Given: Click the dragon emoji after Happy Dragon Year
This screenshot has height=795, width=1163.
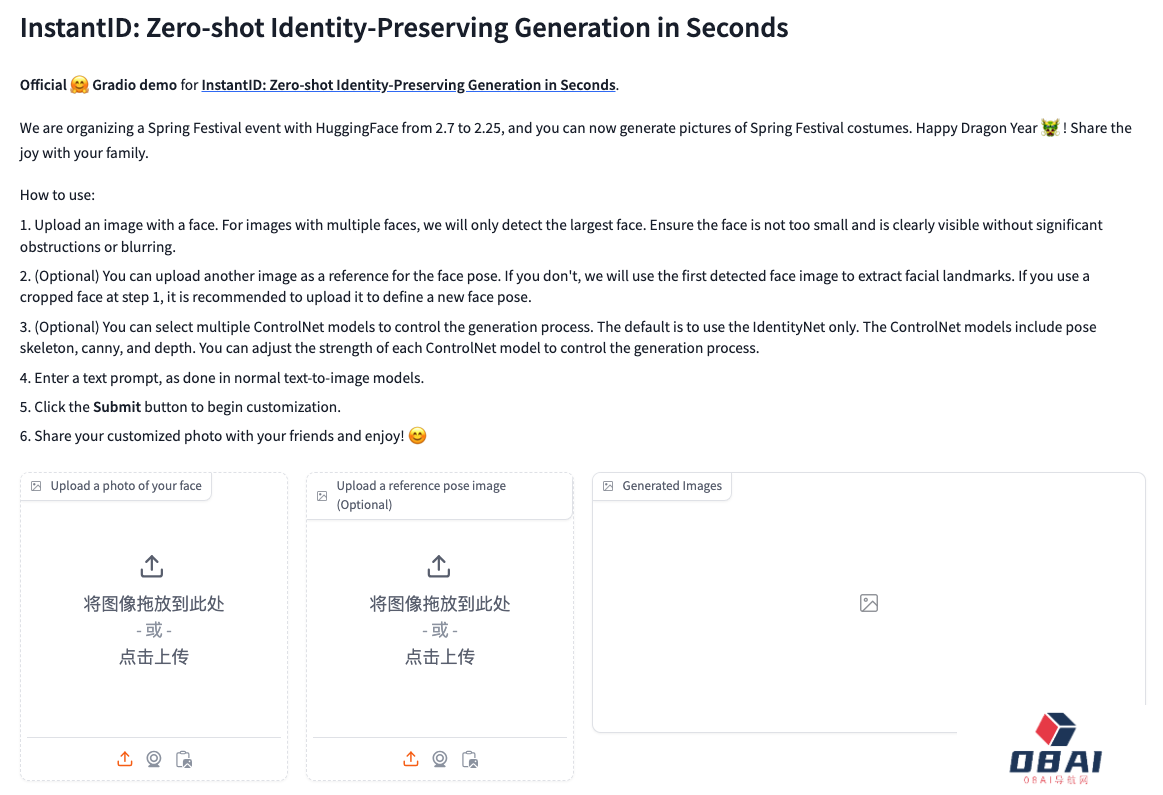Looking at the screenshot, I should [1050, 128].
